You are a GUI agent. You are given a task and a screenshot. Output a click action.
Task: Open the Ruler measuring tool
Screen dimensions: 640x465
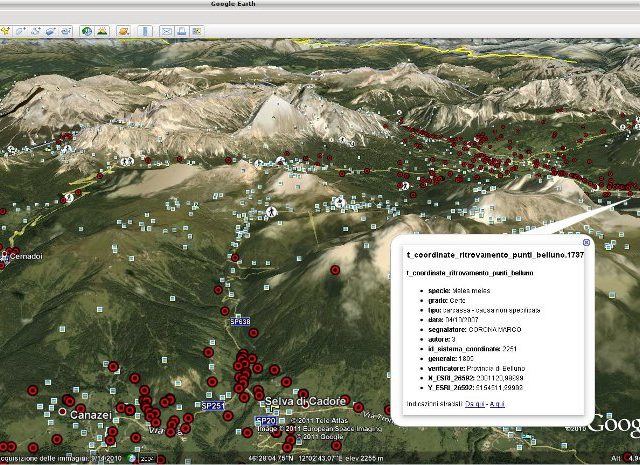[x=143, y=31]
